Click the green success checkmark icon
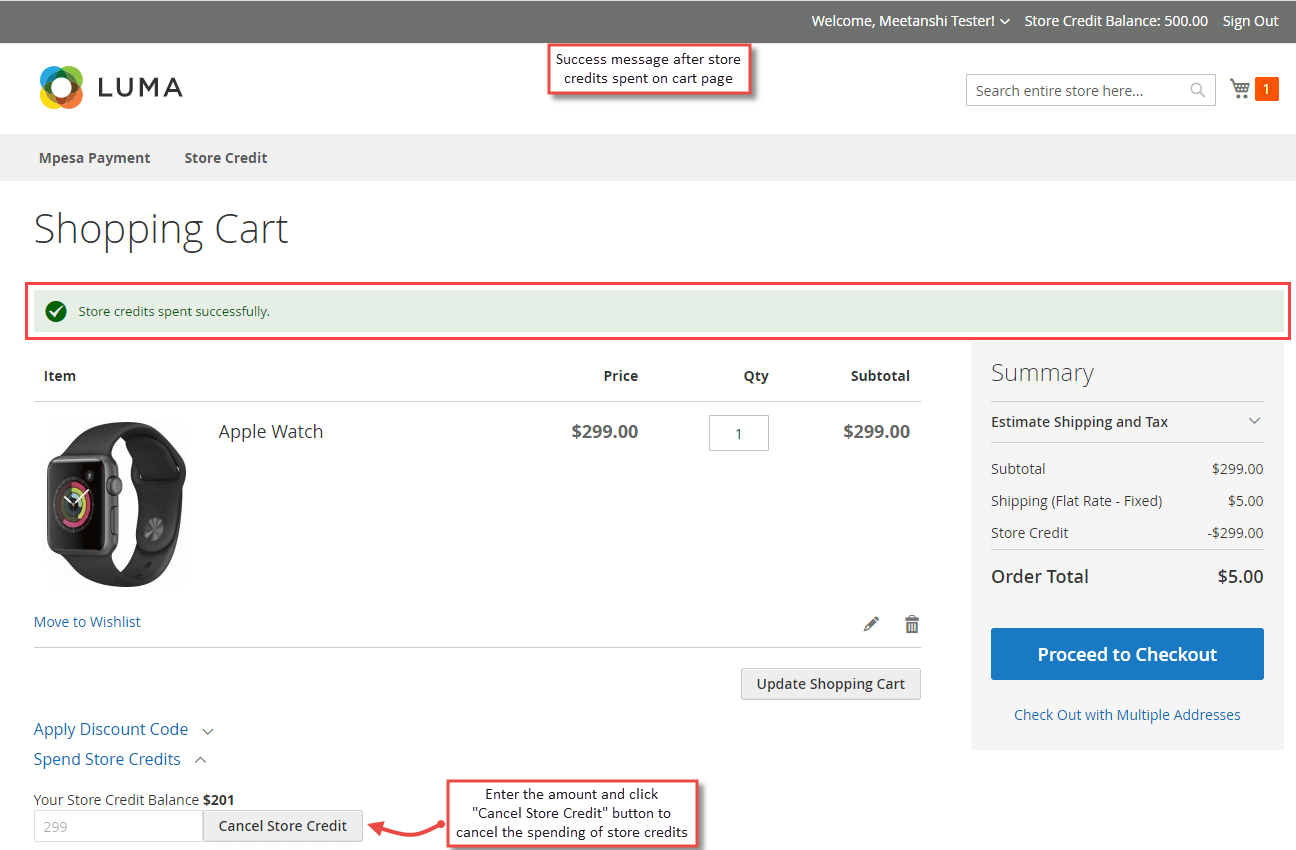This screenshot has height=850, width=1296. coord(56,311)
